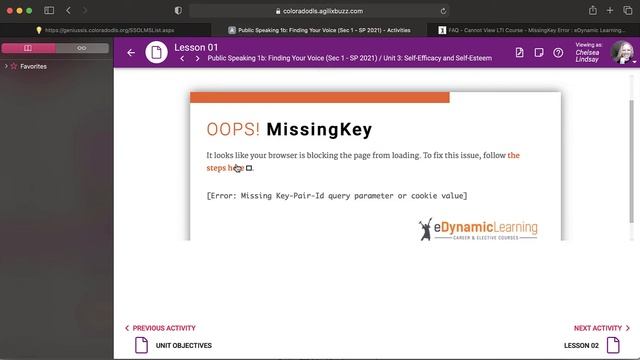Open the document edit icon in header
640x360 pixels.
[x=519, y=52]
